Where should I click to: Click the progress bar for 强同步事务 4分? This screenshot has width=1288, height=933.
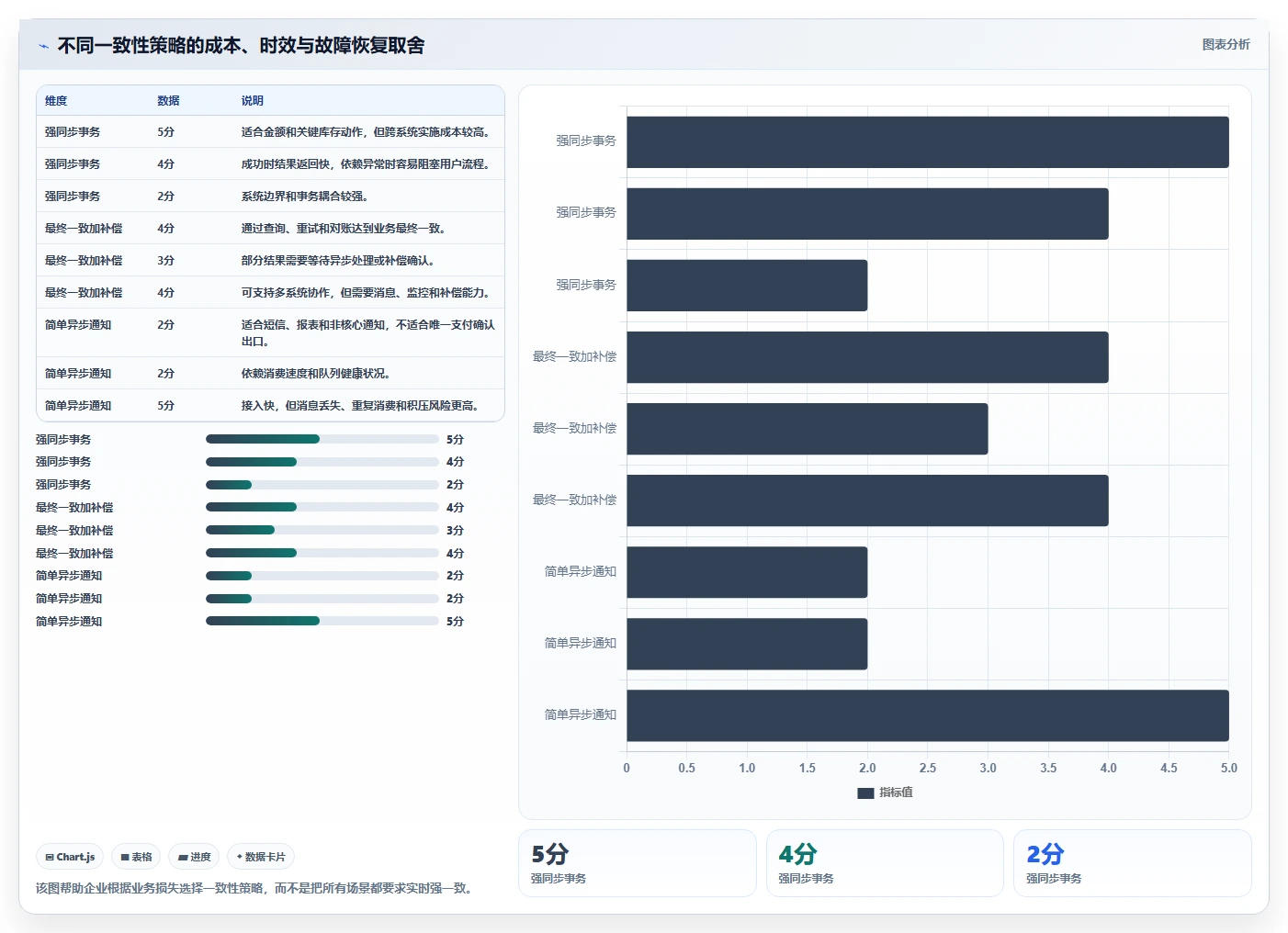coord(322,462)
